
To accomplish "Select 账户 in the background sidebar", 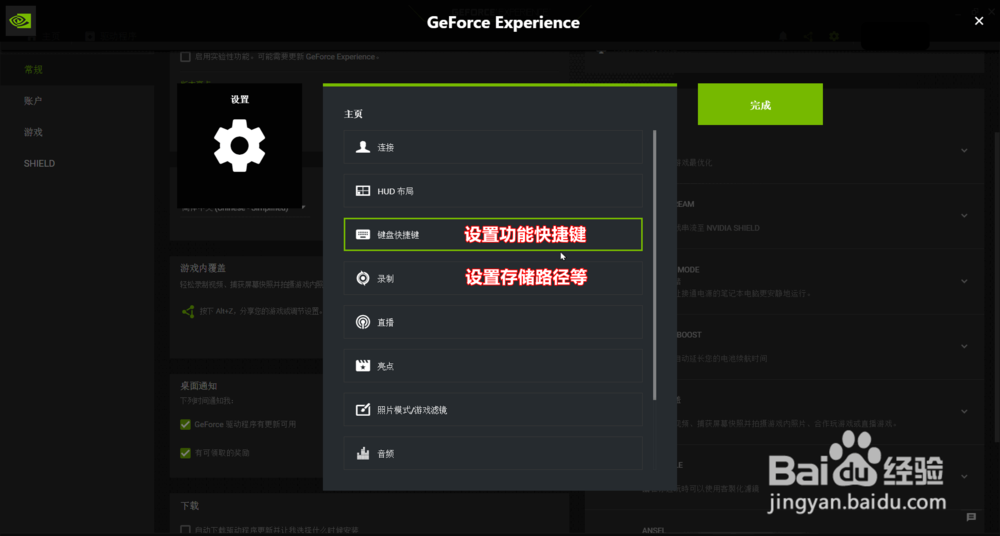I will [x=33, y=101].
